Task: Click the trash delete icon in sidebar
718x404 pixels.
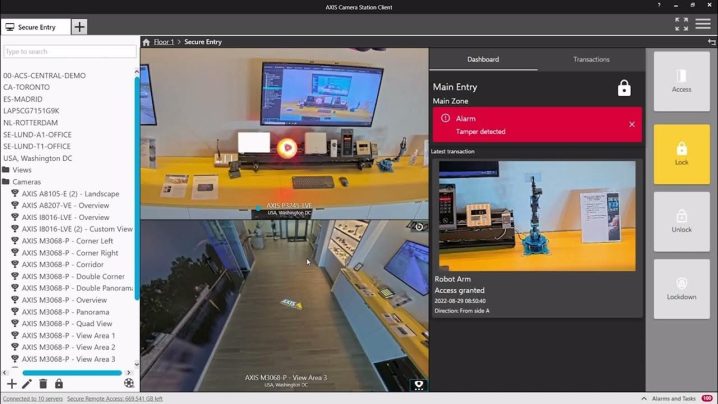Action: 43,383
